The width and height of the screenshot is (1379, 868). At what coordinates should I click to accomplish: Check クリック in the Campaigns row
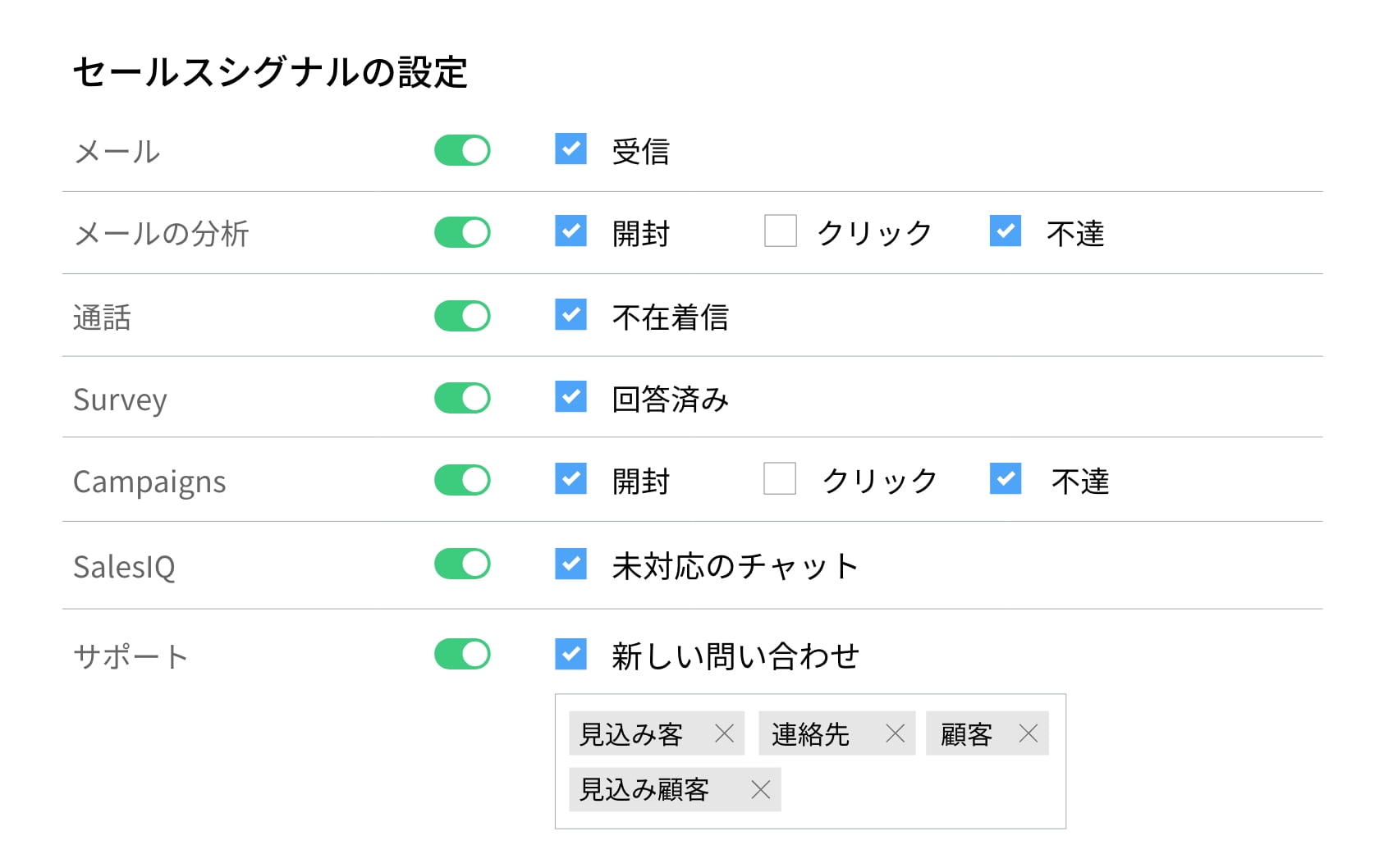point(779,478)
